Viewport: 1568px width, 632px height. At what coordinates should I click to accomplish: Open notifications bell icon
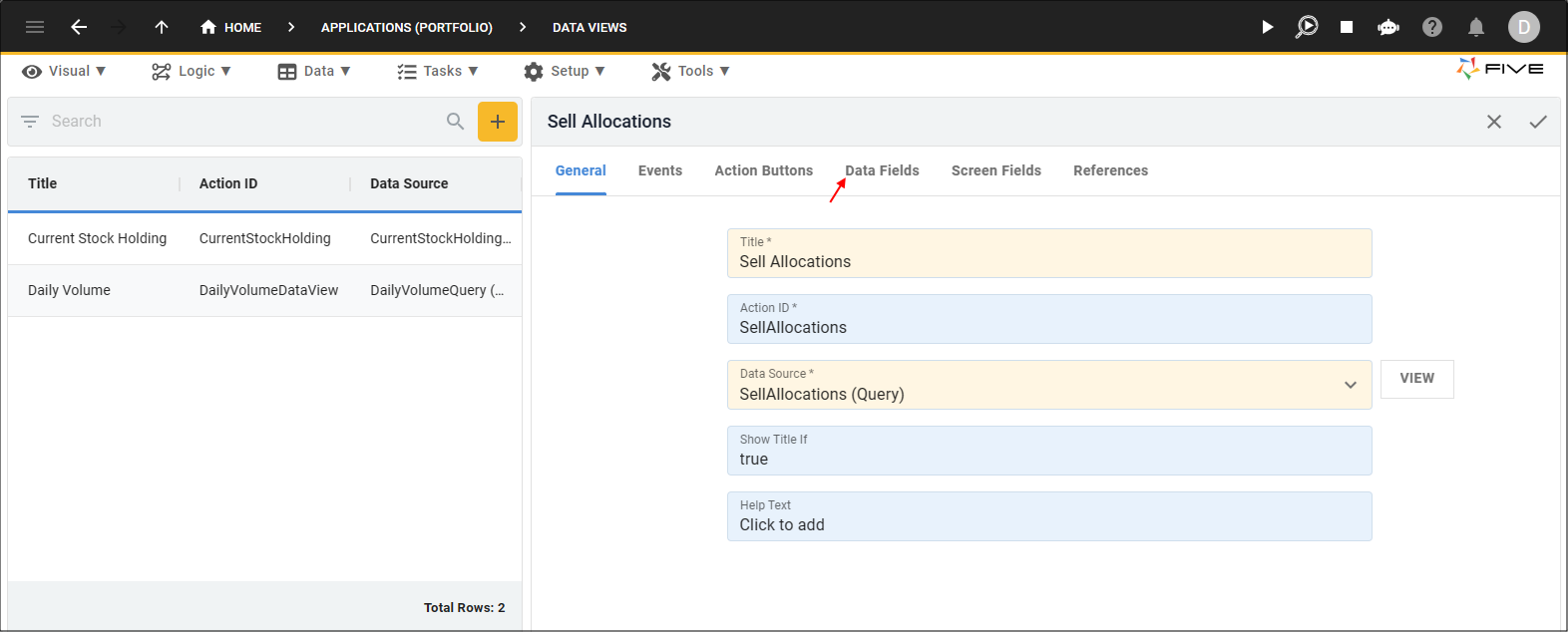(x=1476, y=27)
